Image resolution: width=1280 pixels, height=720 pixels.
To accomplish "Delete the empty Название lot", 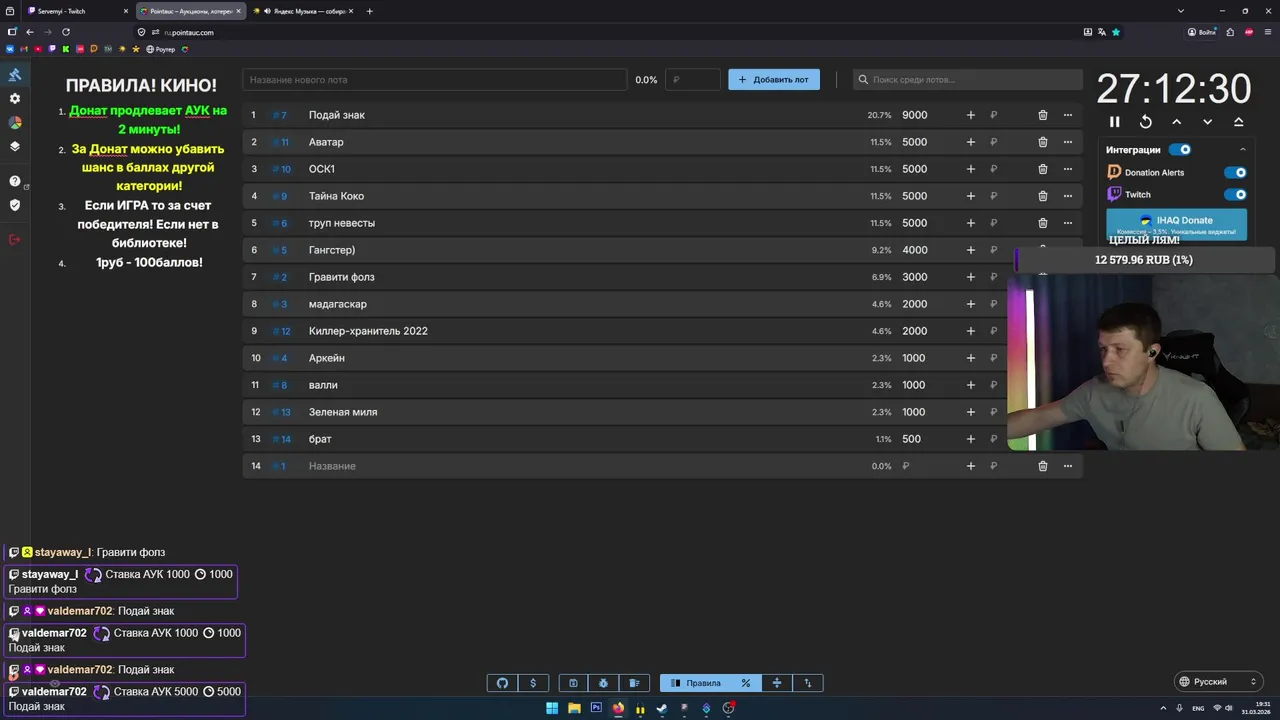I will point(1043,466).
